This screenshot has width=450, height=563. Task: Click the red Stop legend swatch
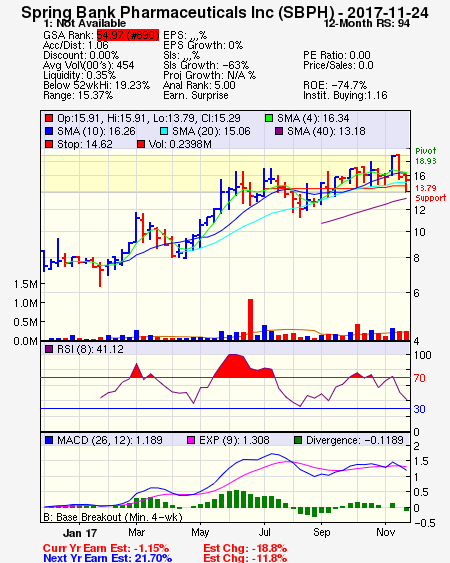(49, 144)
